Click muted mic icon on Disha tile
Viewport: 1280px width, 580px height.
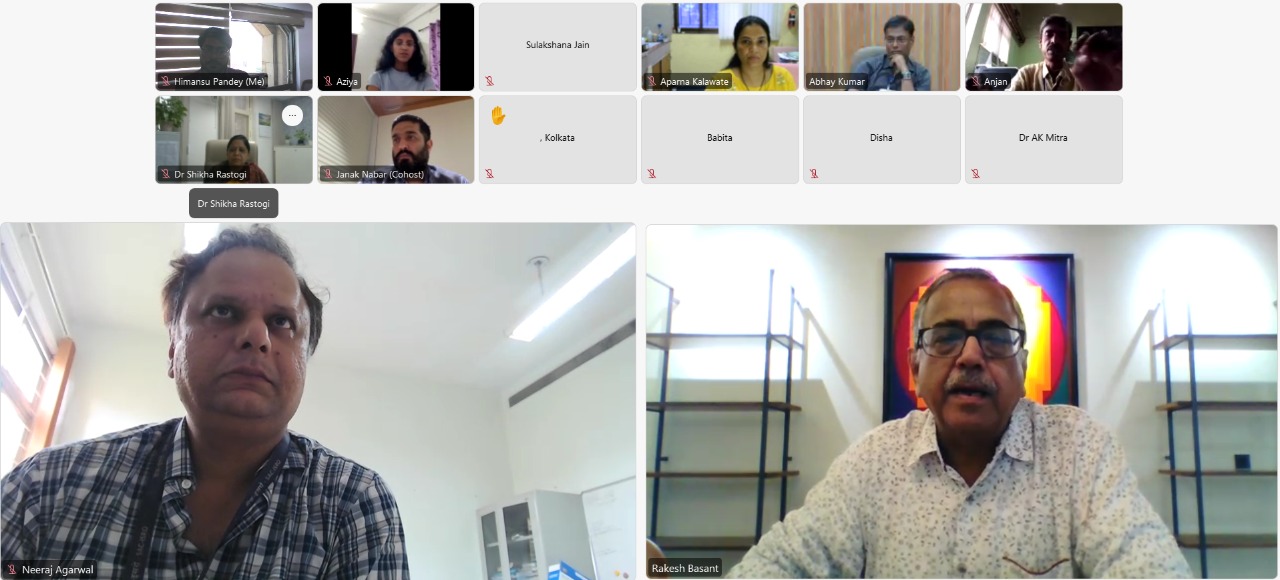point(814,174)
